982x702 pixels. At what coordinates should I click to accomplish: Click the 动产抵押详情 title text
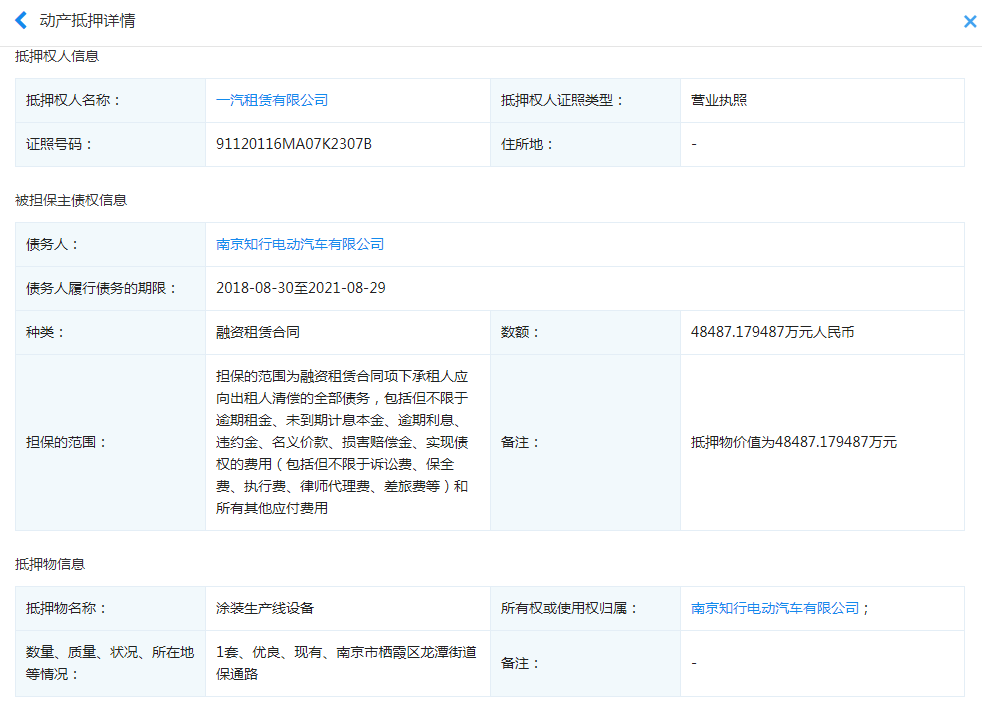(x=88, y=21)
